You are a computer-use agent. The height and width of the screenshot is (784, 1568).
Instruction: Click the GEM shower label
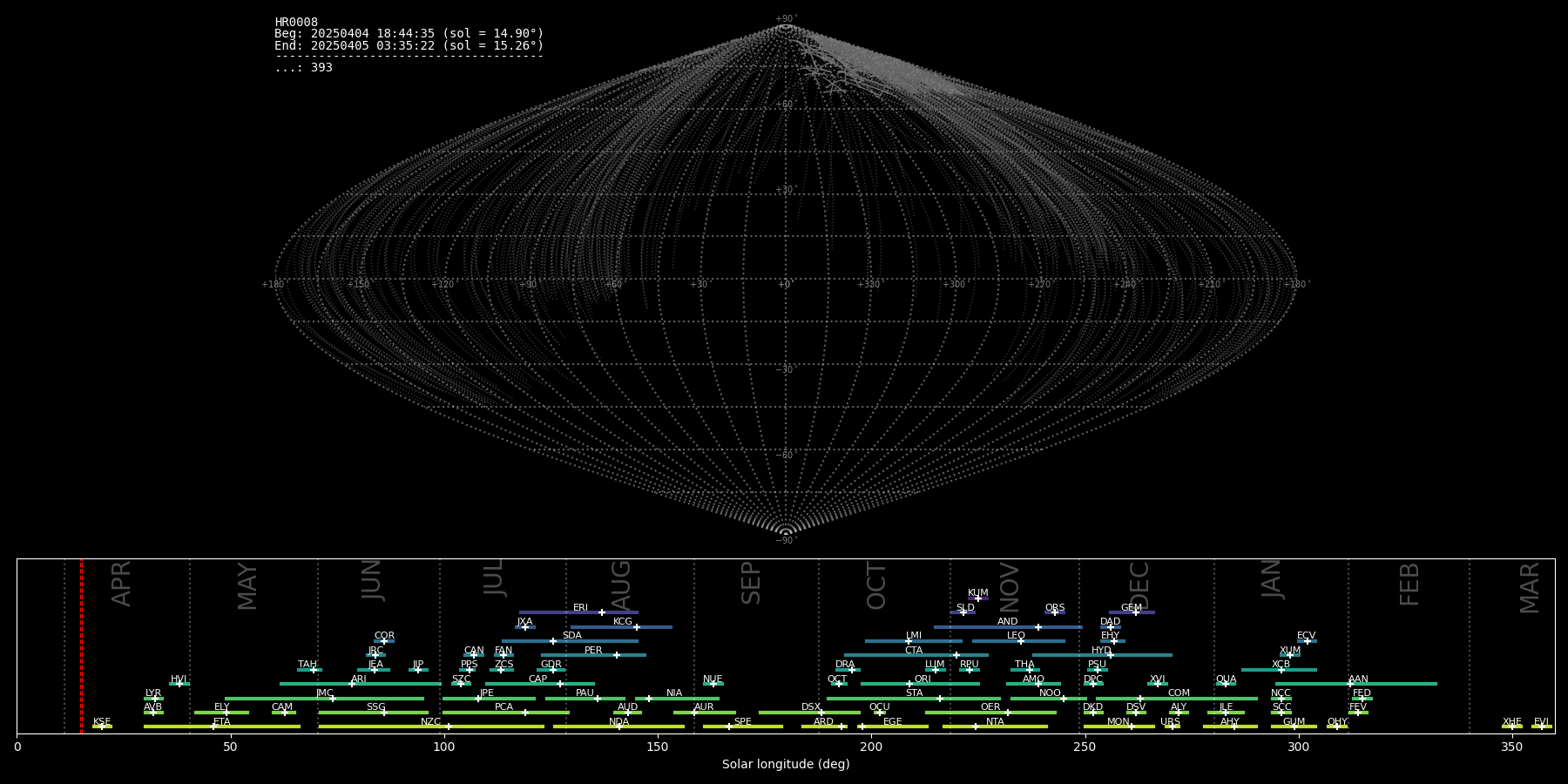[x=1132, y=608]
